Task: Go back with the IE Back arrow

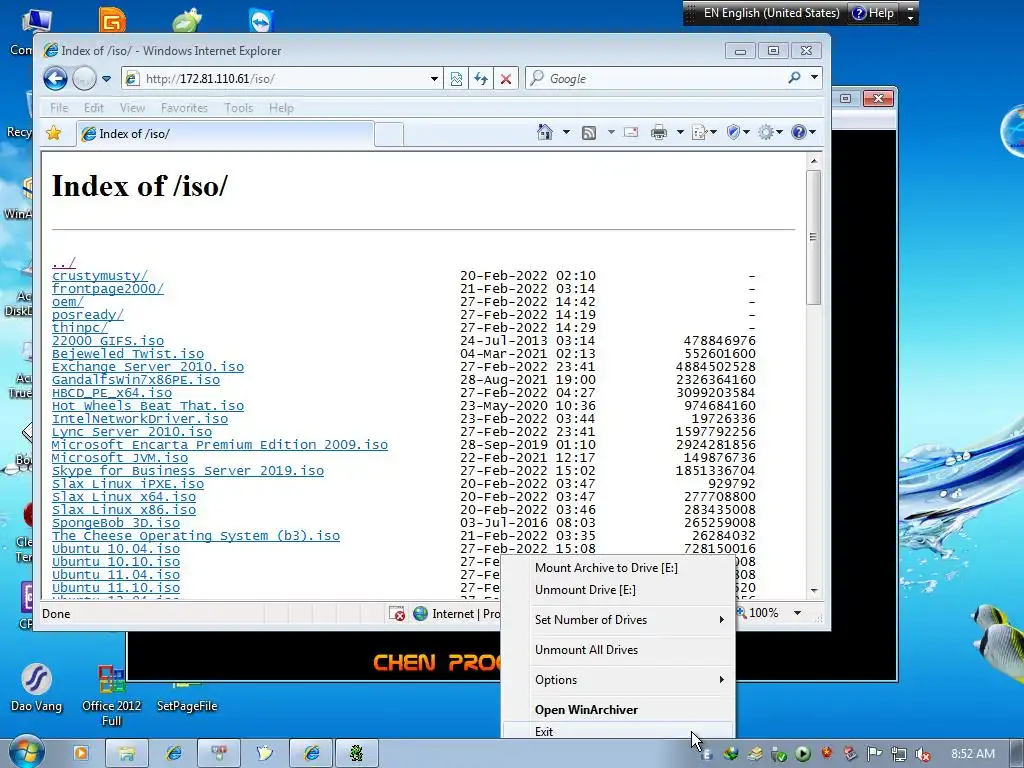Action: pyautogui.click(x=56, y=79)
